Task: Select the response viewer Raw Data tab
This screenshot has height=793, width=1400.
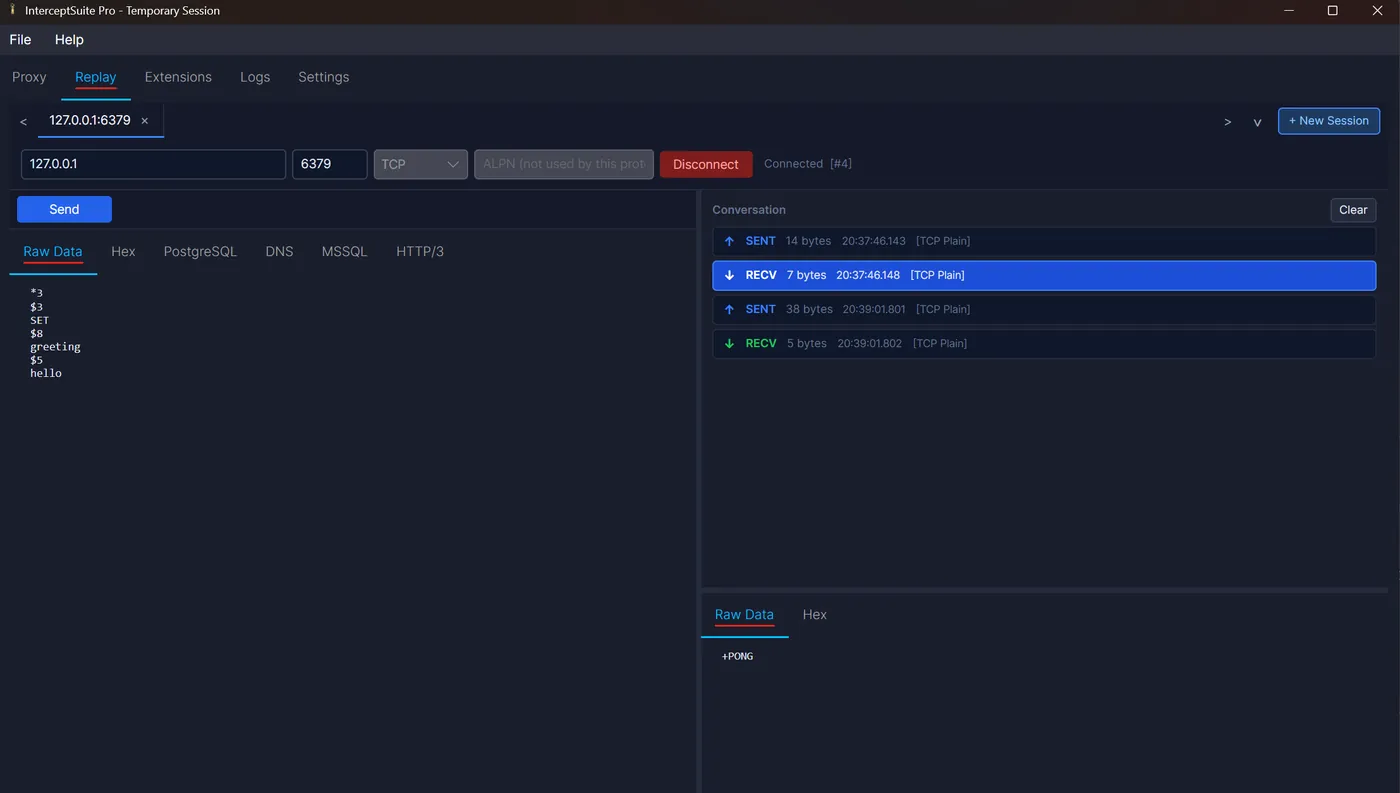Action: tap(744, 615)
